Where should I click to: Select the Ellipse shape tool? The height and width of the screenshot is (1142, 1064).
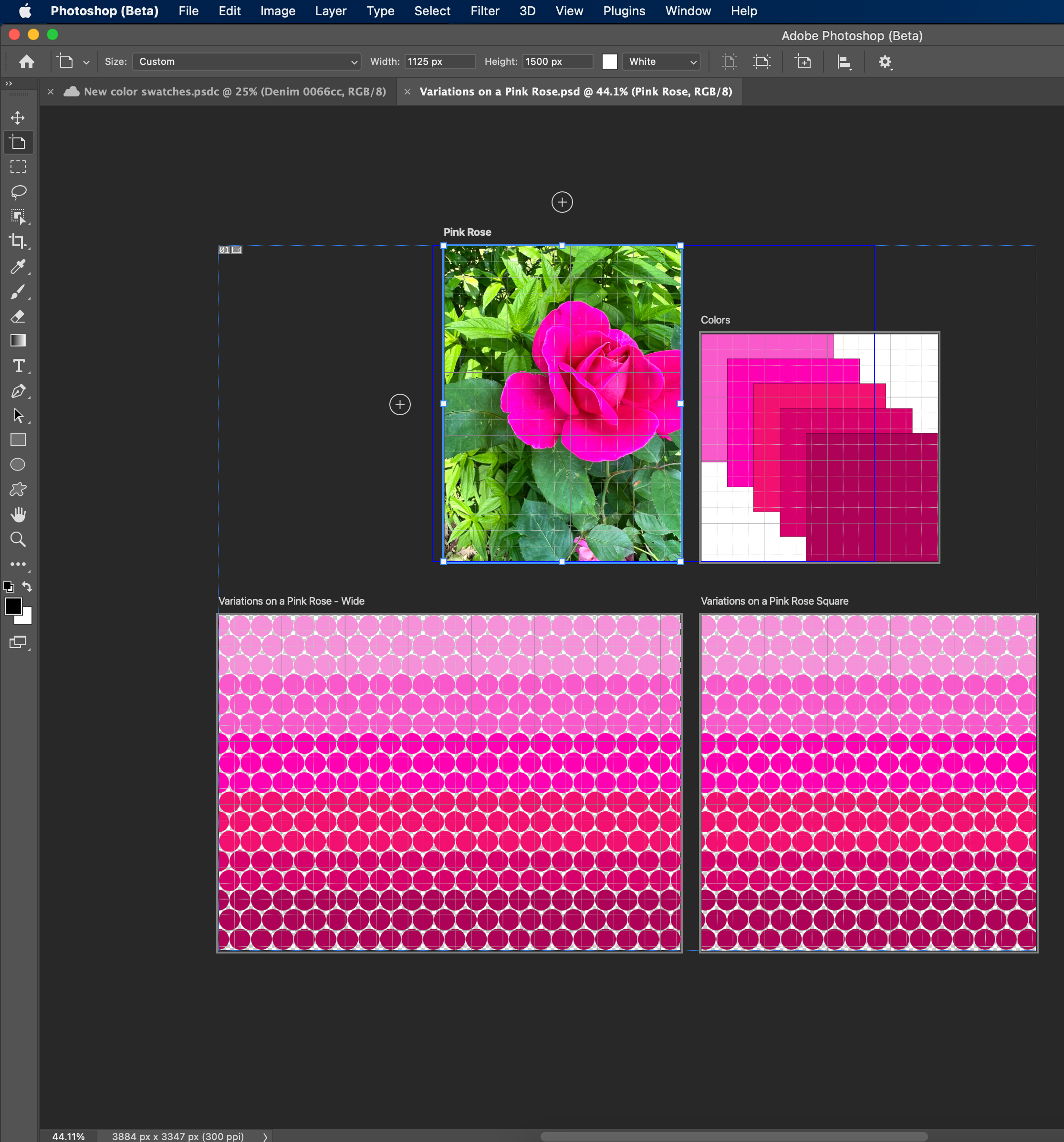pos(18,464)
